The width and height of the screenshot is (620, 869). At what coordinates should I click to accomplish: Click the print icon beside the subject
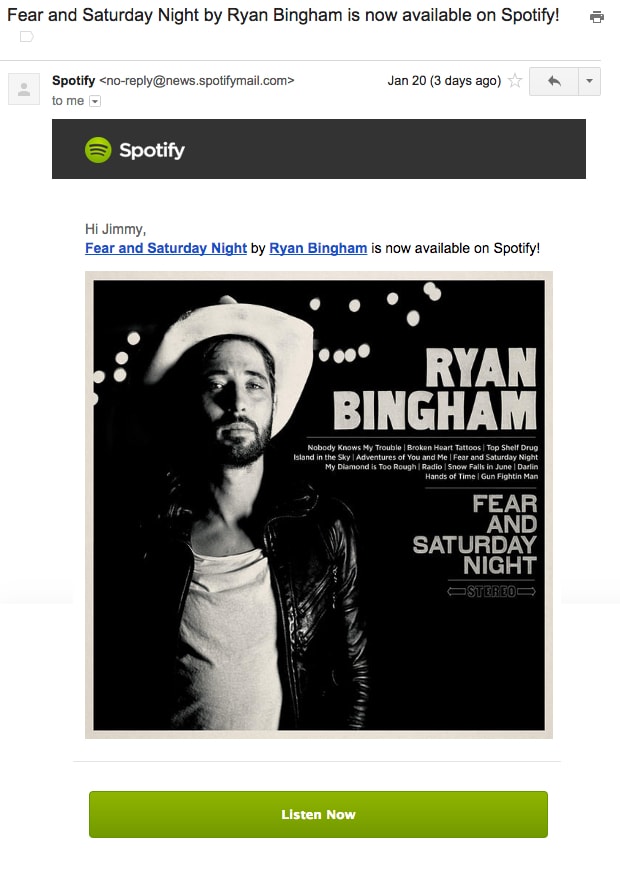point(597,17)
